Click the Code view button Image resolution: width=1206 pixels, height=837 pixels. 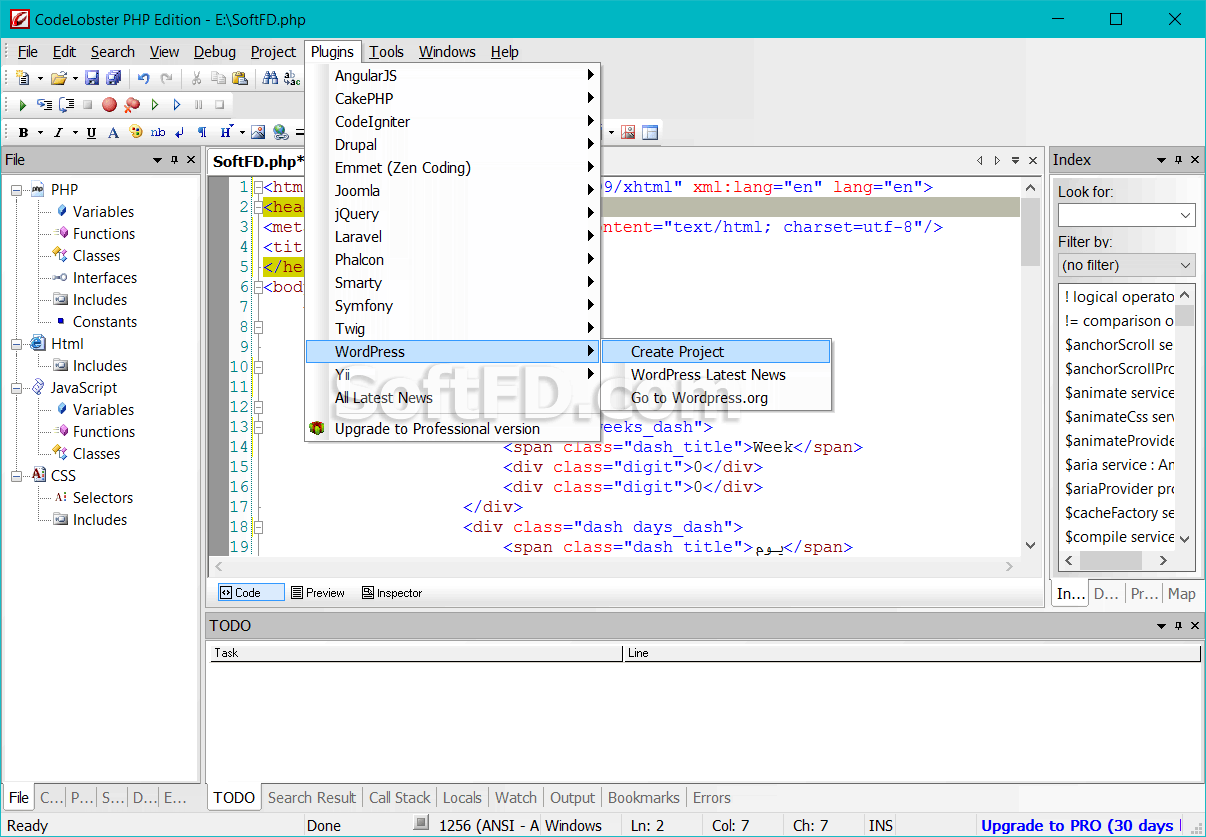coord(251,593)
